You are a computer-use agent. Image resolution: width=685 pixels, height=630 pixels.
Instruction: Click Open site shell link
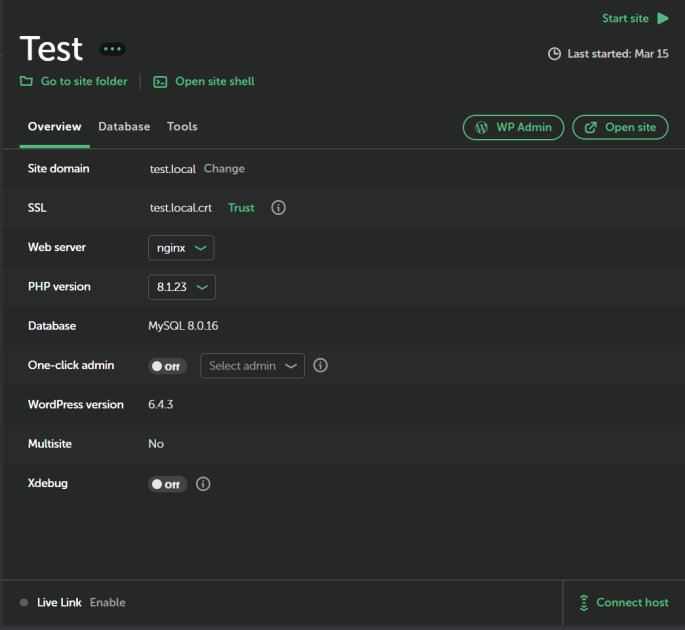214,81
